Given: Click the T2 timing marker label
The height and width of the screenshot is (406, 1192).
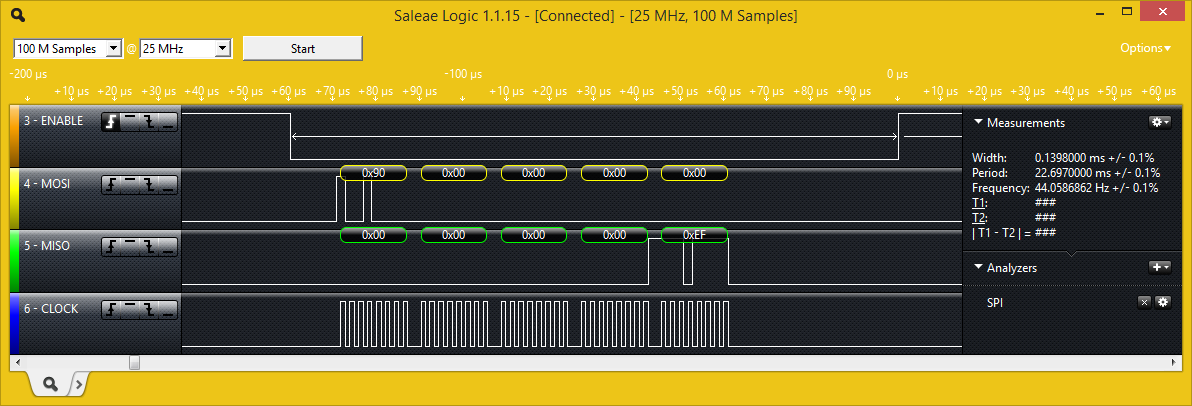Looking at the screenshot, I should pos(978,217).
